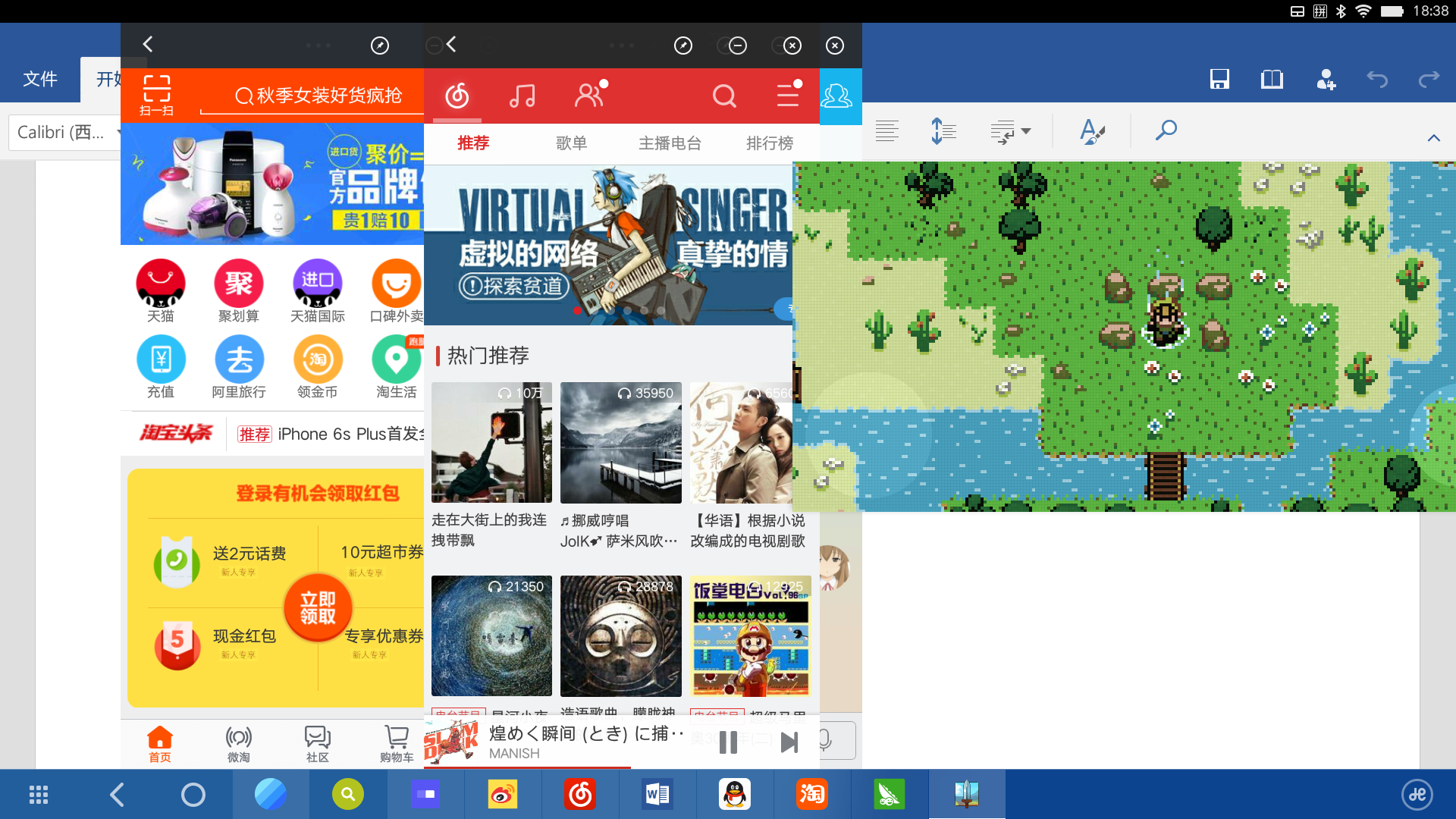The image size is (1456, 819).
Task: Open NetEase Music discover logo tab
Action: 457,96
